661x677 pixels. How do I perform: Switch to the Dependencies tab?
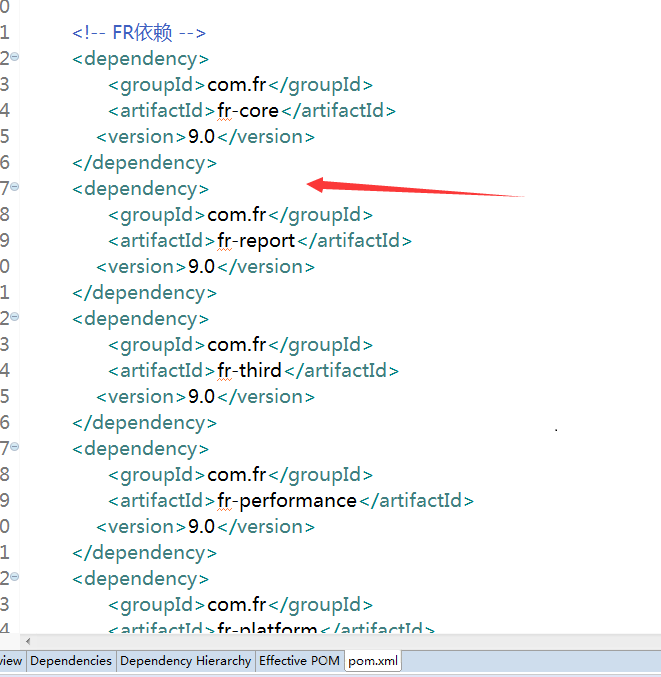click(71, 661)
